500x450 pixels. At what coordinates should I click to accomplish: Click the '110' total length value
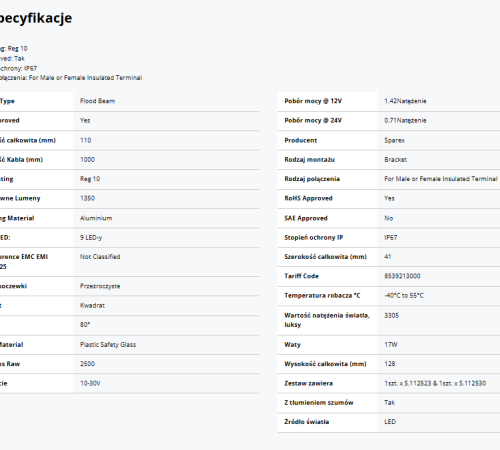(86, 140)
